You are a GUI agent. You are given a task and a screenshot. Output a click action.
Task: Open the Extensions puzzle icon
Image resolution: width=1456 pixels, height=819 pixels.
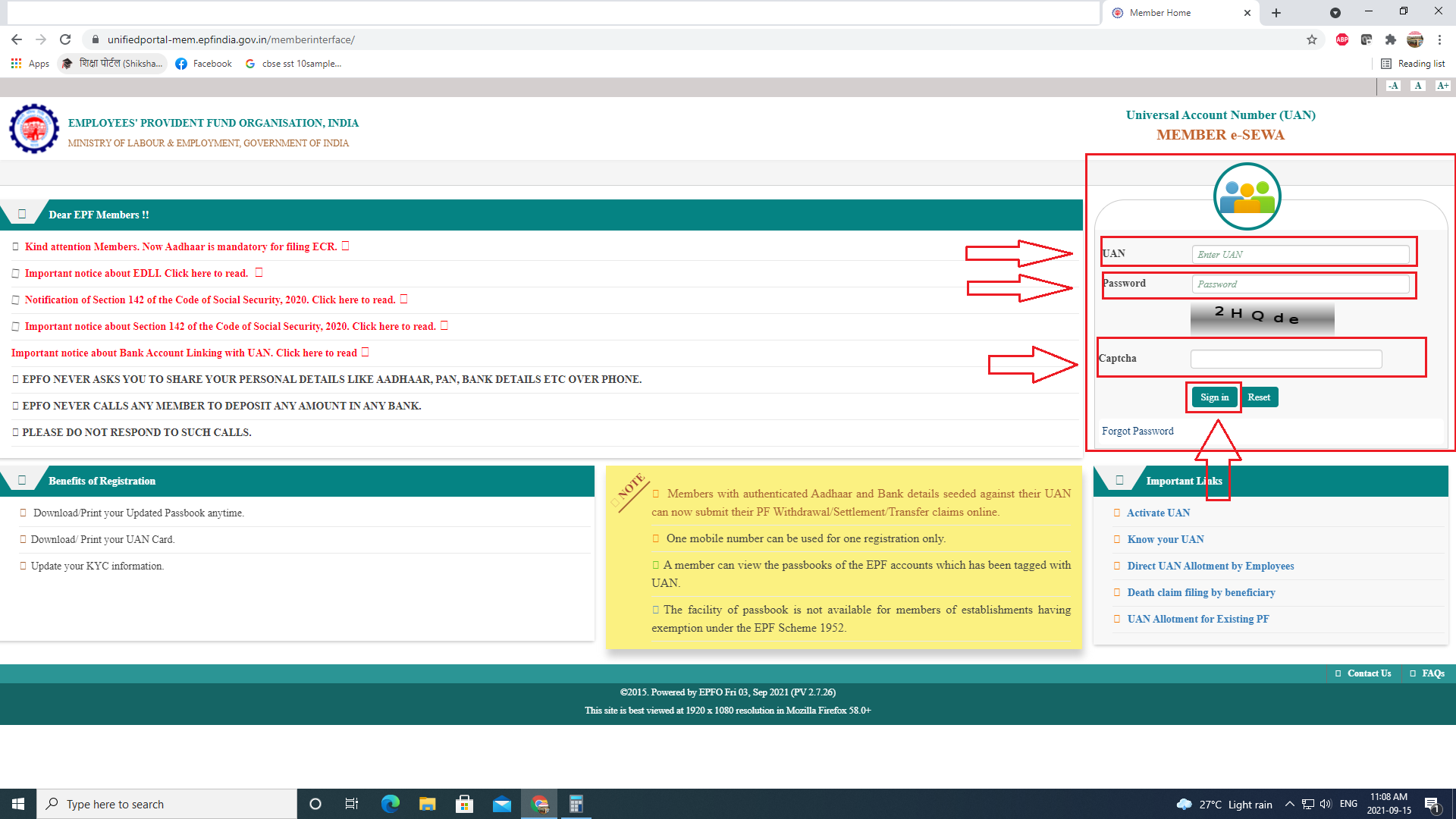[x=1390, y=39]
